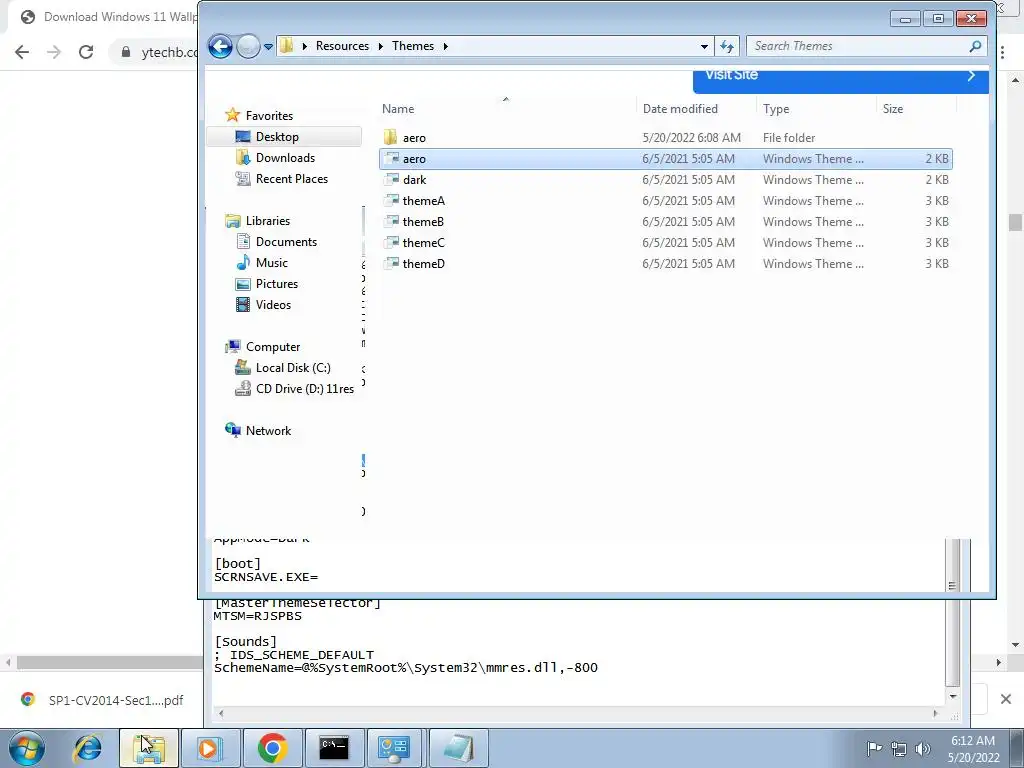Click the taskbar clock showing 6:12 AM
1024x768 pixels.
point(974,749)
